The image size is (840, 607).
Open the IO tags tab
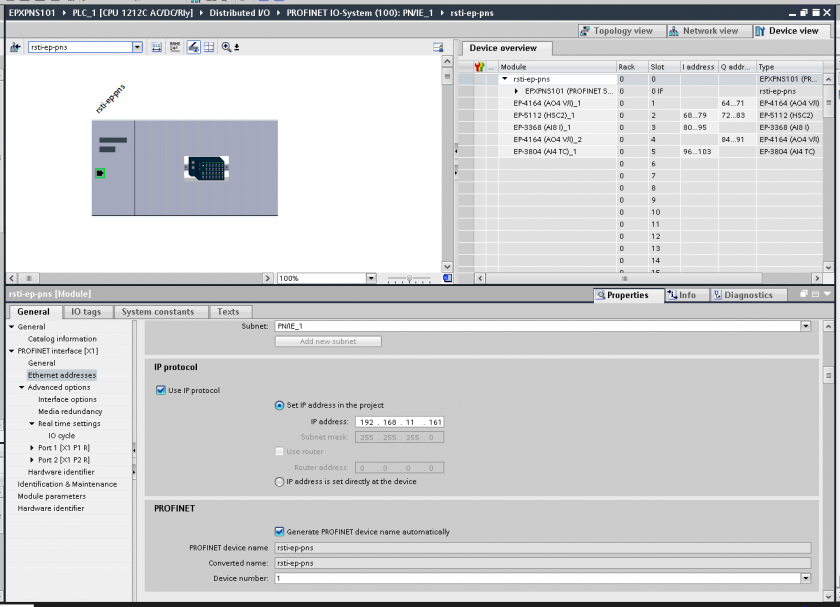point(86,312)
